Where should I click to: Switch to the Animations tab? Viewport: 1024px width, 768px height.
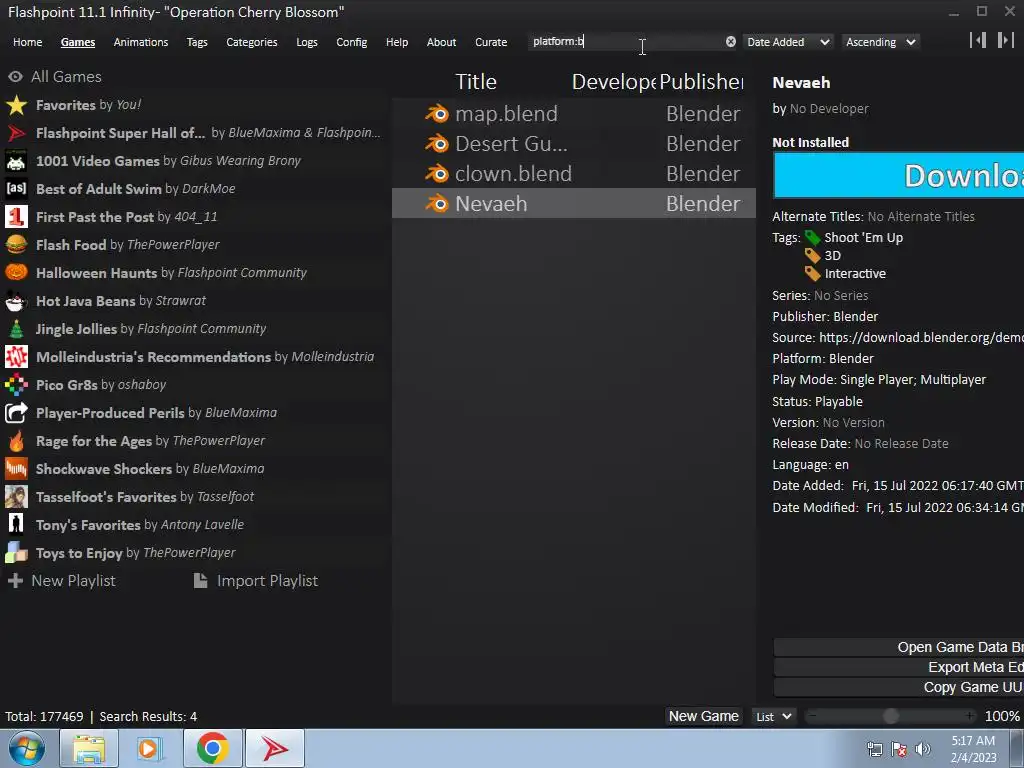pos(140,42)
